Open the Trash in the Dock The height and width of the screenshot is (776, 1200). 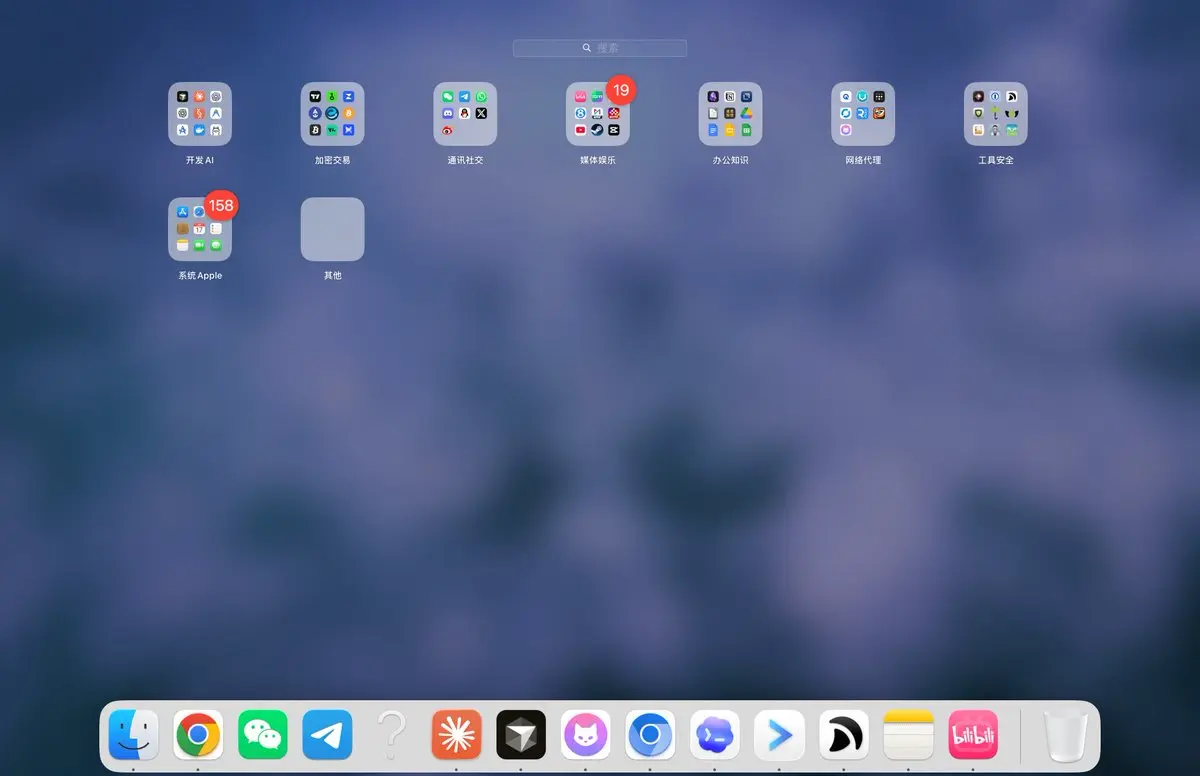click(1066, 736)
